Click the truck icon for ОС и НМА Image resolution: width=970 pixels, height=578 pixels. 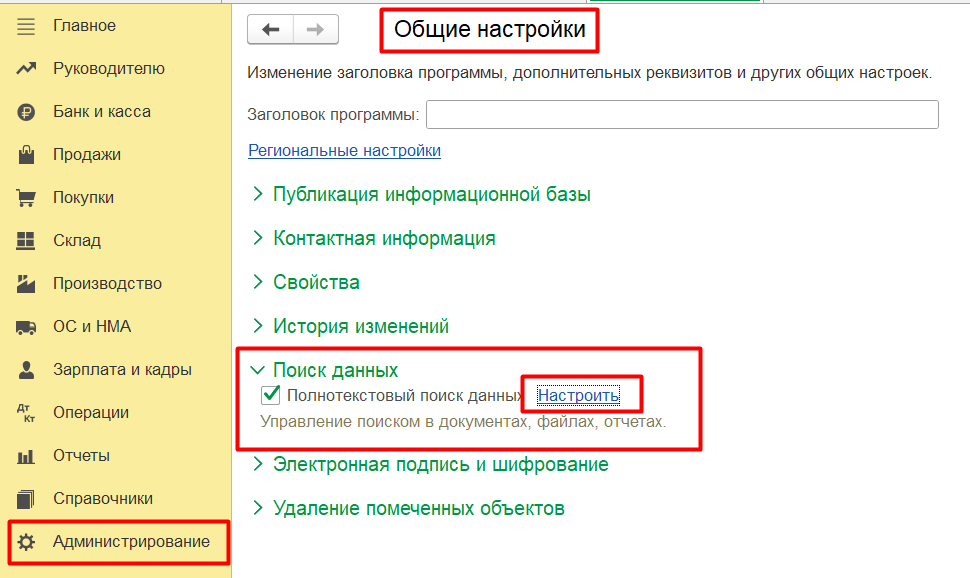pos(27,327)
